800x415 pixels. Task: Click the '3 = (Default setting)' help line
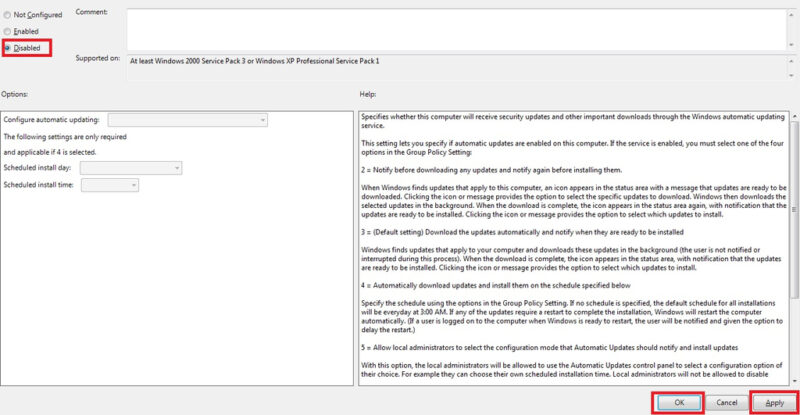[x=522, y=231]
